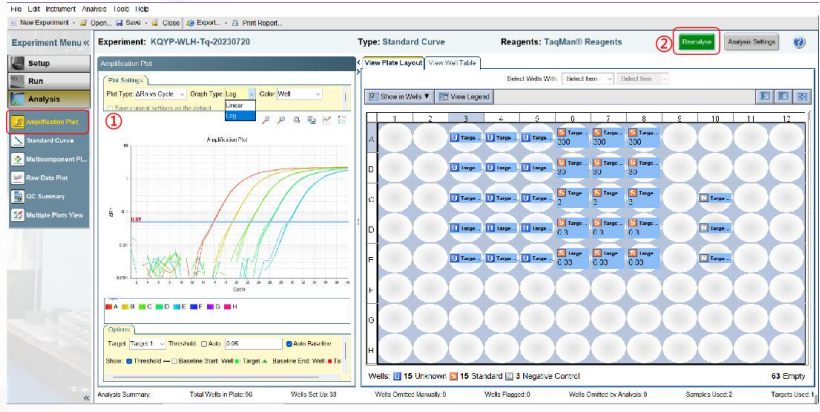Open the Plot Type dropdown

[160, 93]
